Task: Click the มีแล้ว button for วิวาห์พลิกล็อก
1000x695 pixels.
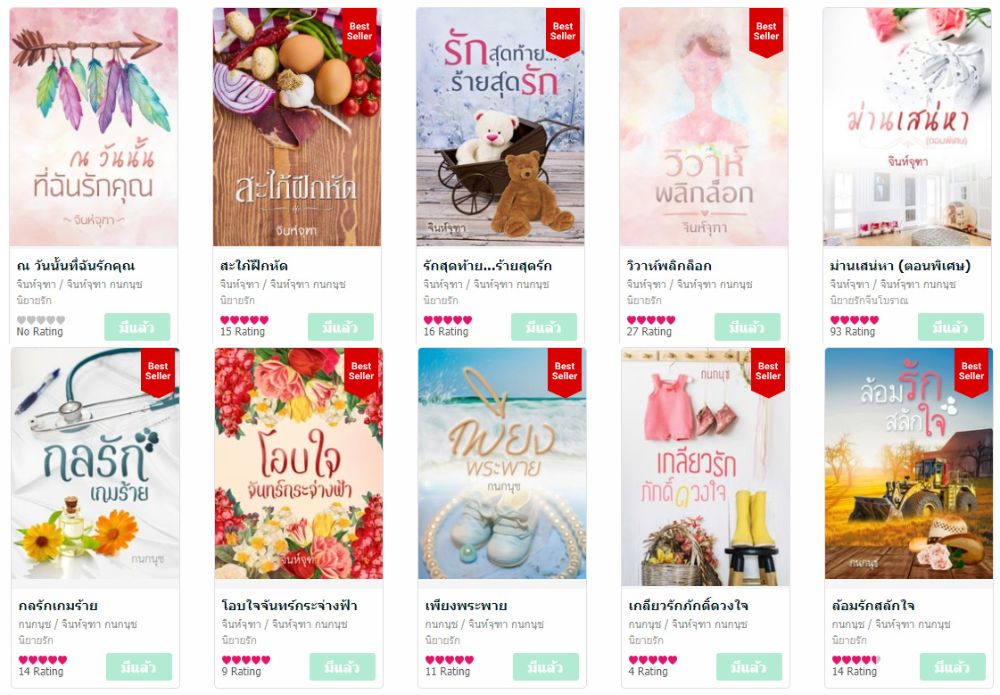Action: click(x=747, y=327)
